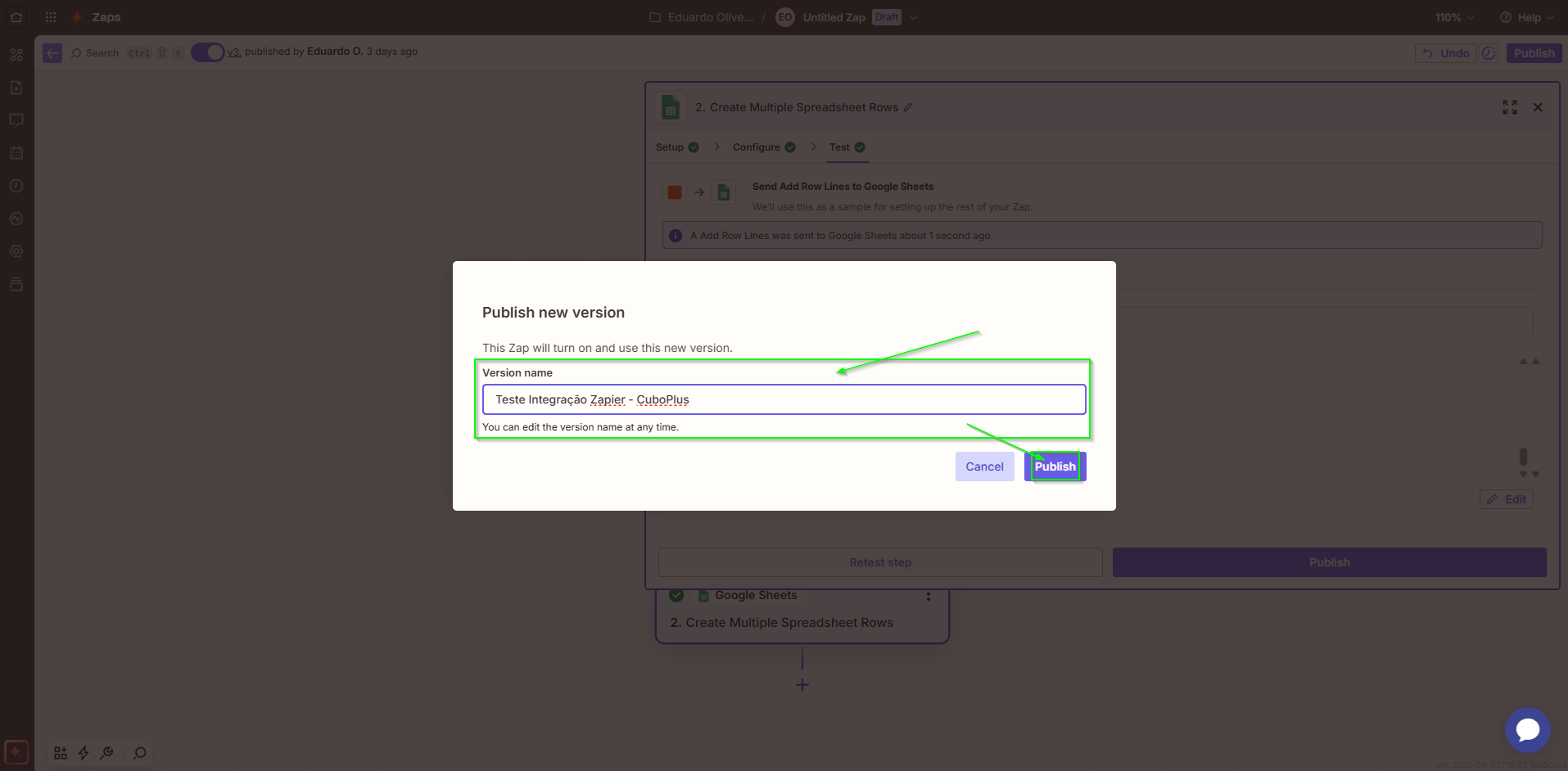Open the sidebar stacked versions icon
Screen dimensions: 1568x771
(16, 284)
